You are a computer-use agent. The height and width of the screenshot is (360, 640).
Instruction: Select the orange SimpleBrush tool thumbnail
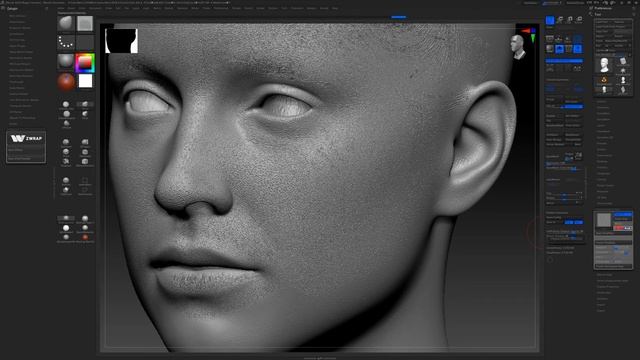click(x=604, y=80)
